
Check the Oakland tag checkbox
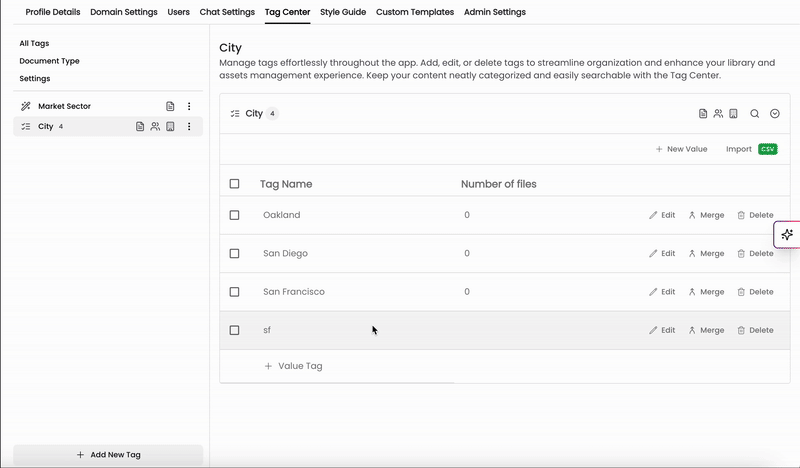[234, 215]
